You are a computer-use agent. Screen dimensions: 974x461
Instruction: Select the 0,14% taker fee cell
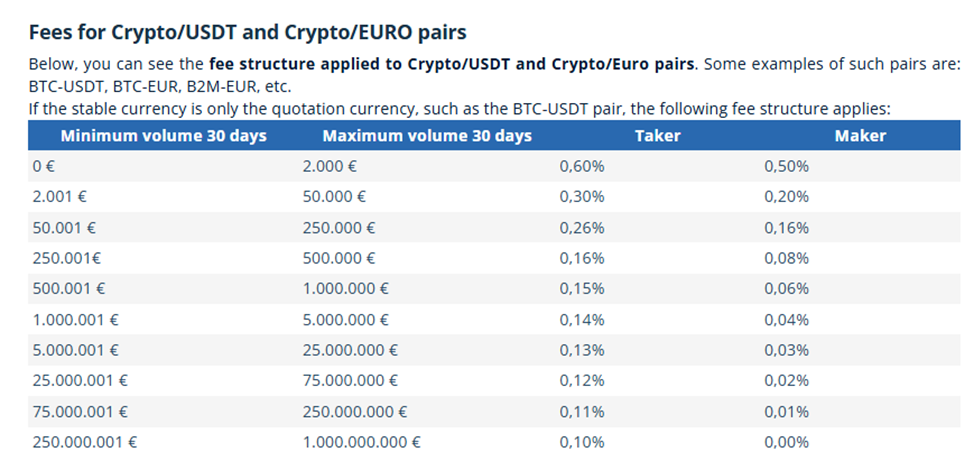pyautogui.click(x=582, y=320)
